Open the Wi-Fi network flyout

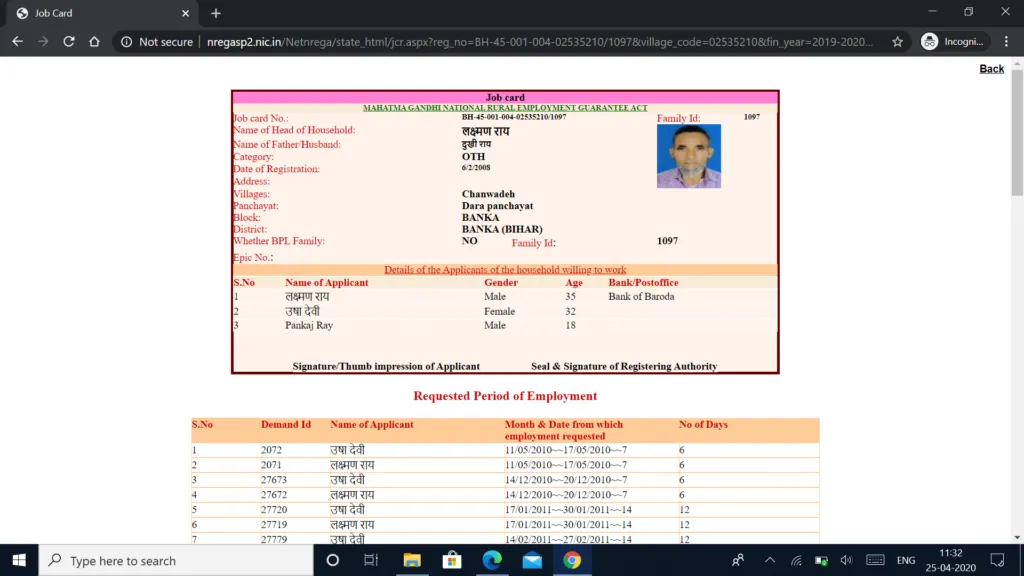[796, 562]
